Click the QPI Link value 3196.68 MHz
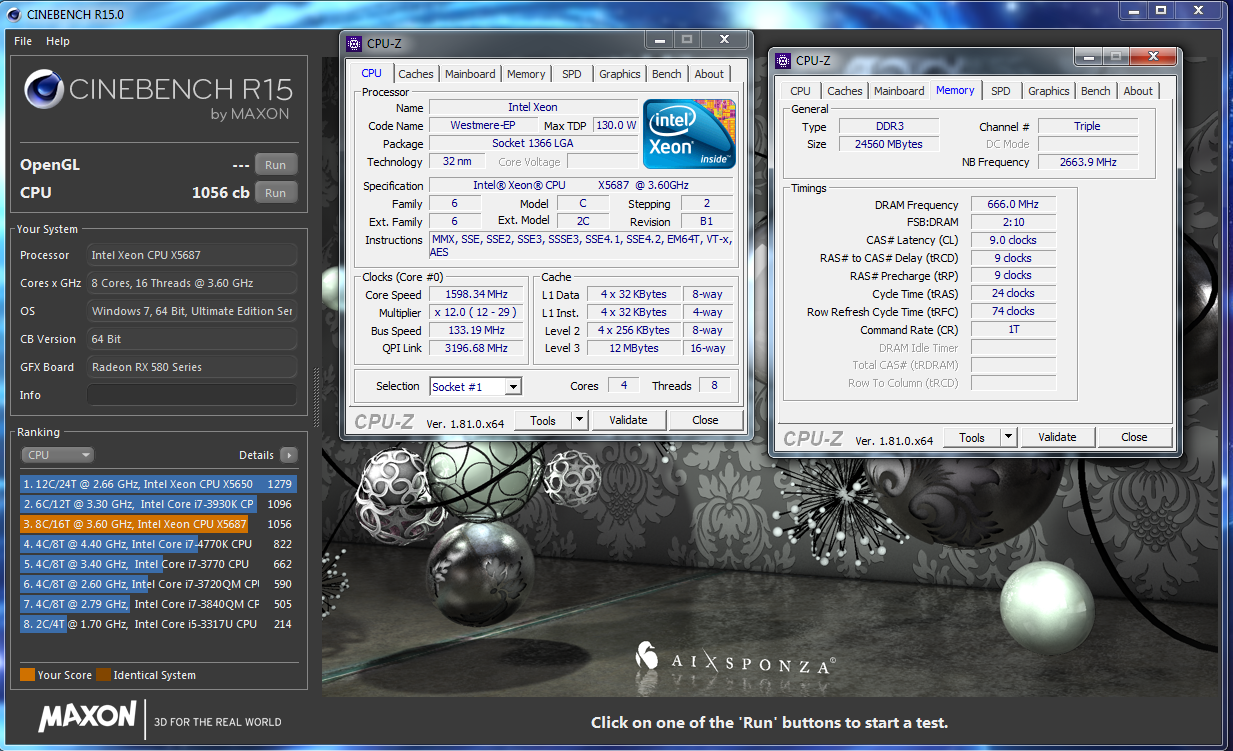This screenshot has width=1233, height=751. [x=478, y=348]
